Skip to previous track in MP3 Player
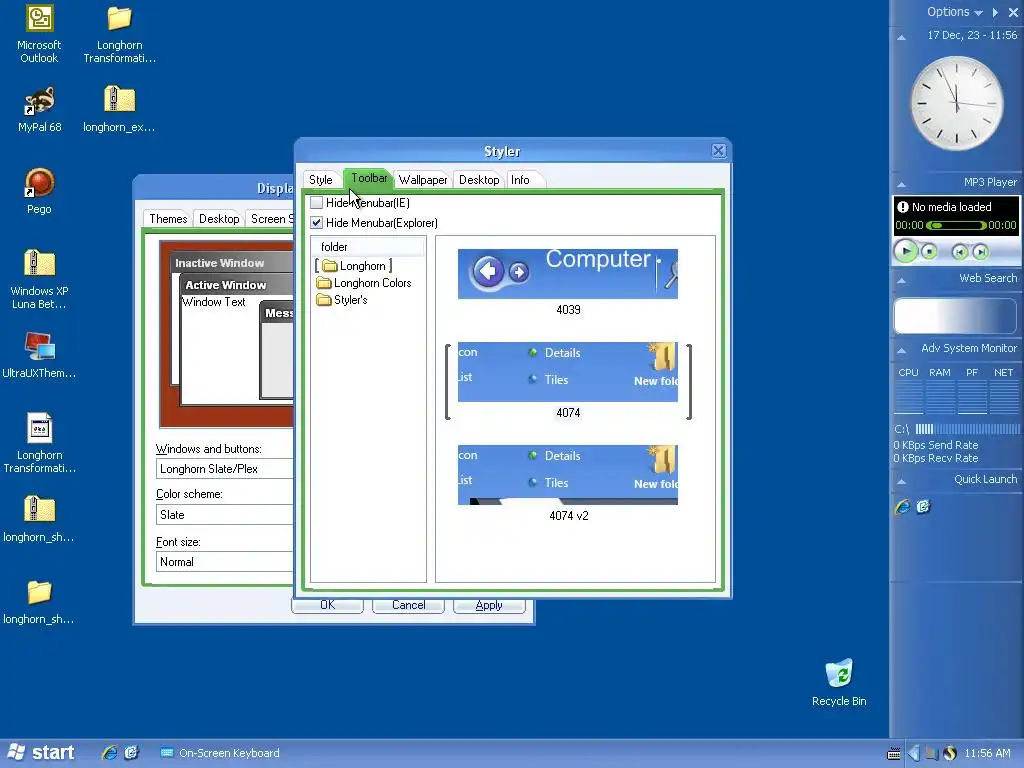Viewport: 1024px width, 768px height. (960, 251)
